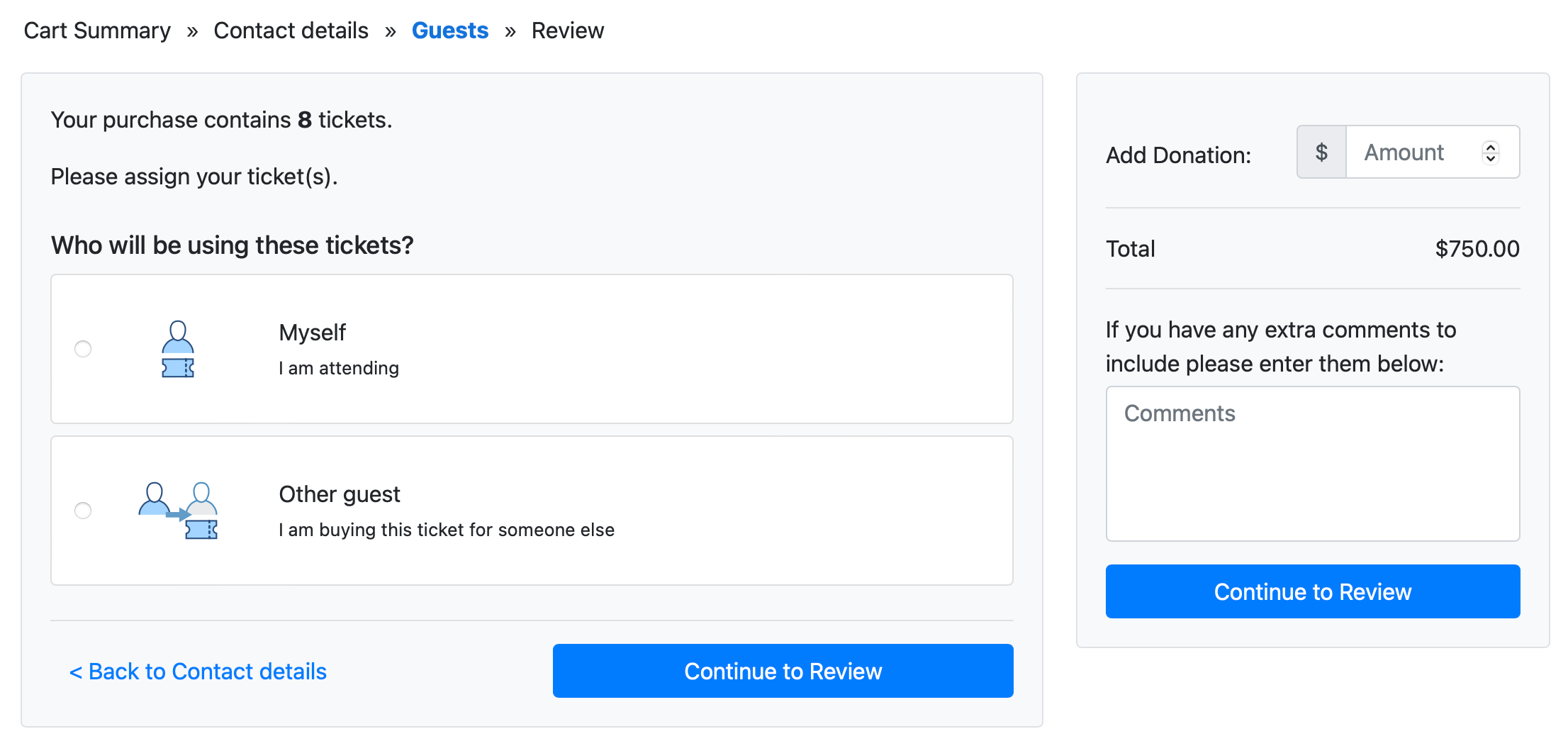Click the Add Donation label
The width and height of the screenshot is (1568, 746).
pos(1178,155)
